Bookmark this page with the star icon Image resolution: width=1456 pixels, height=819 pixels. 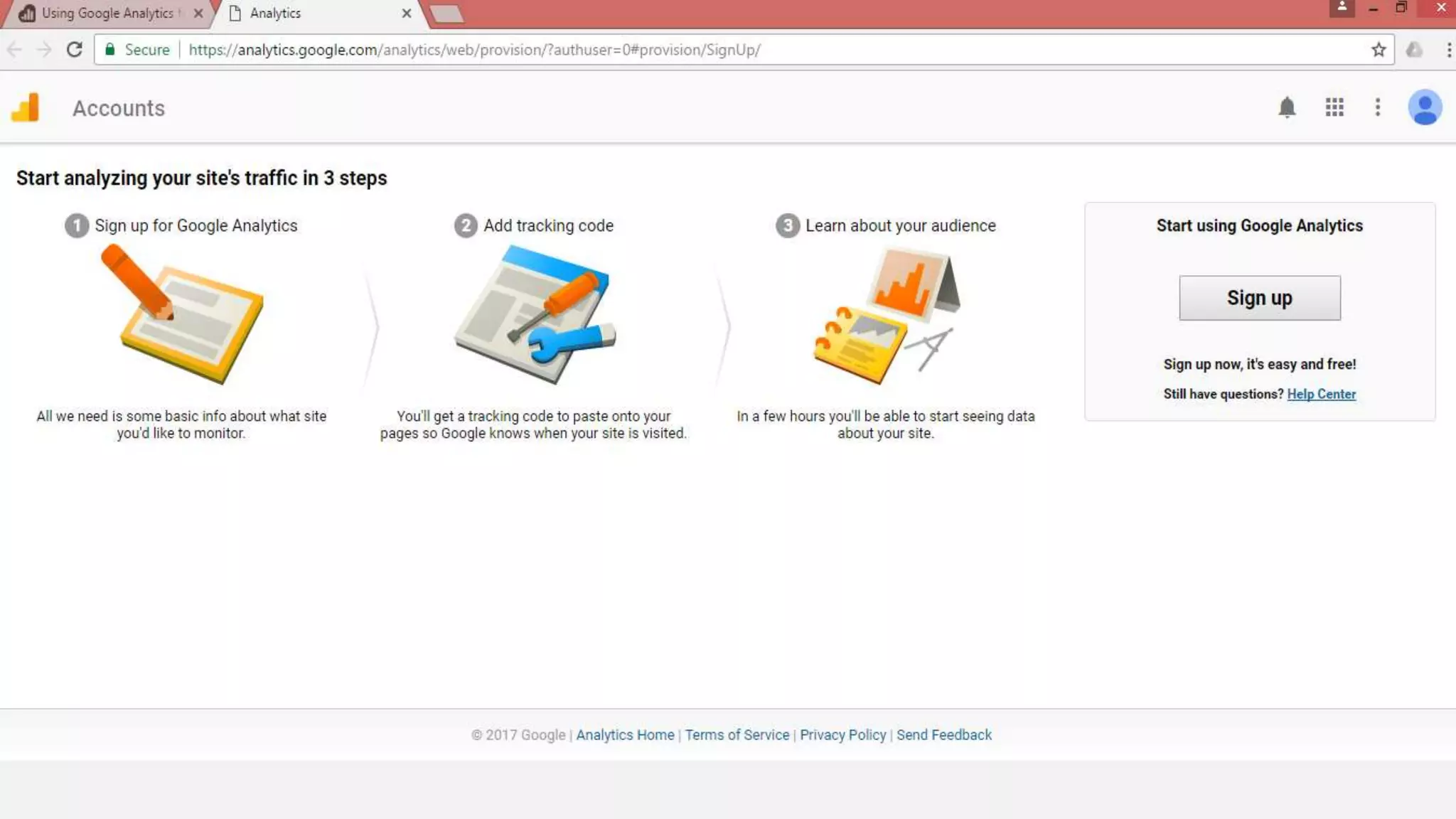[x=1379, y=50]
